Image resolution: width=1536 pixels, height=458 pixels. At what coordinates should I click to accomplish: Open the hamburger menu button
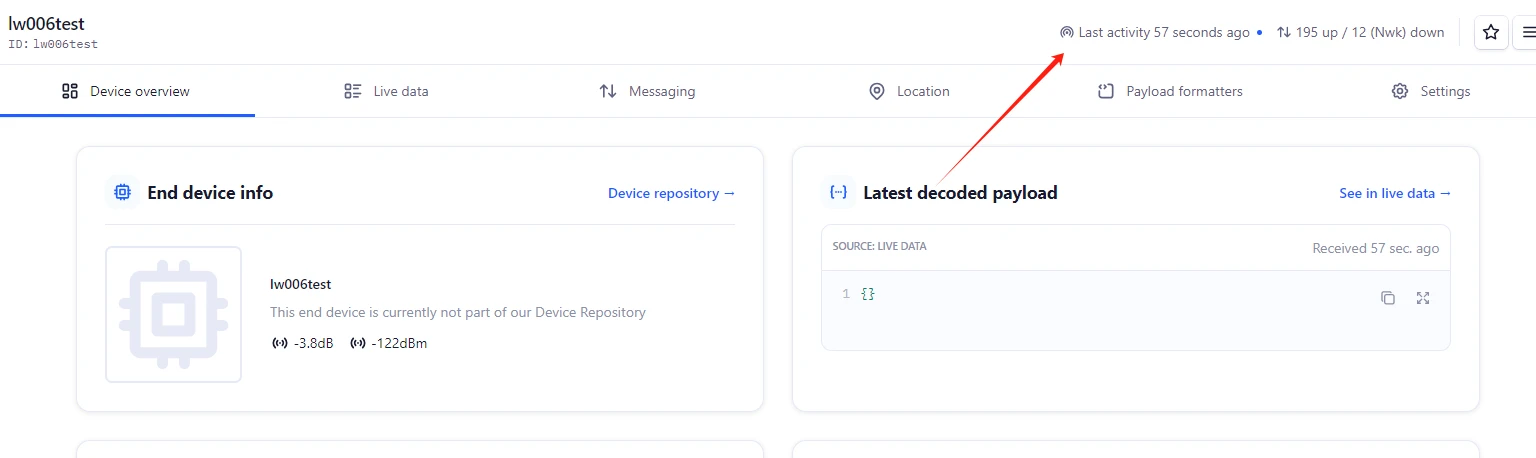pyautogui.click(x=1527, y=33)
